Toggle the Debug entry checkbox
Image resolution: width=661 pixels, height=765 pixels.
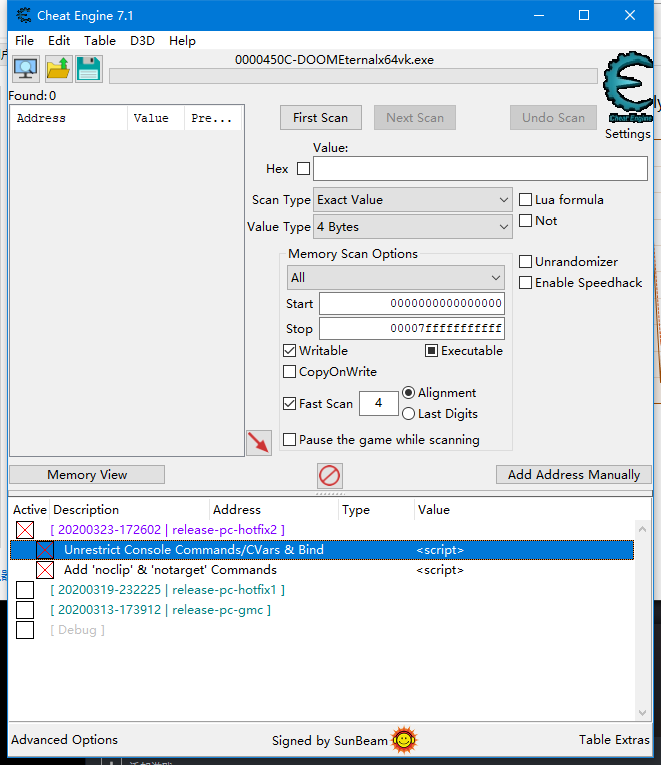click(x=25, y=630)
